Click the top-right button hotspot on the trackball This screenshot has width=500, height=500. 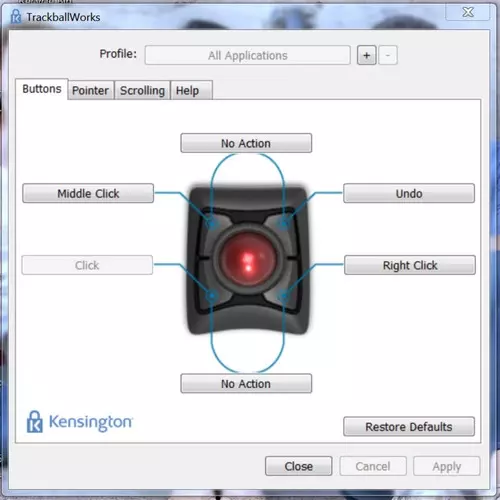click(284, 223)
